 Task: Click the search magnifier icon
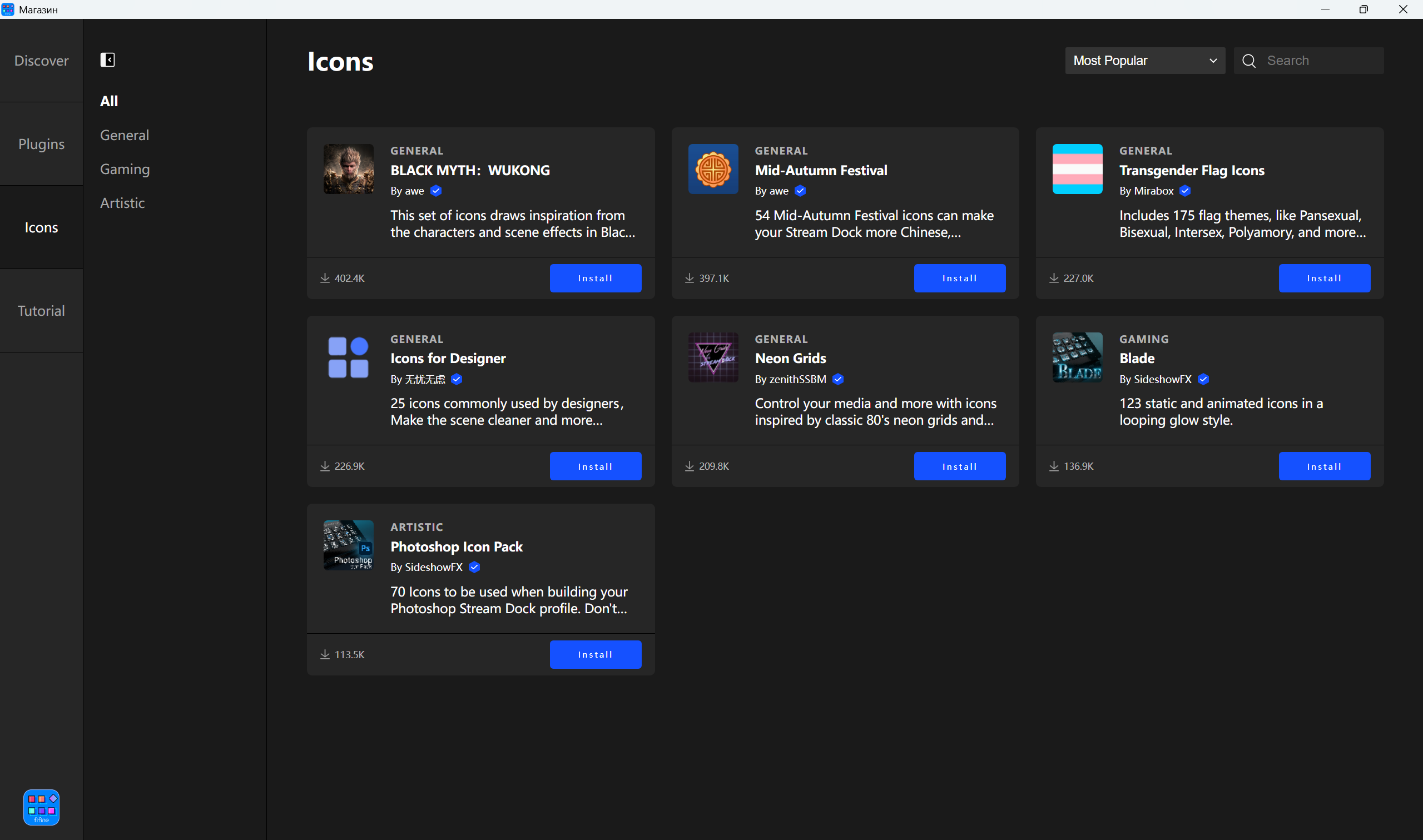pos(1248,61)
